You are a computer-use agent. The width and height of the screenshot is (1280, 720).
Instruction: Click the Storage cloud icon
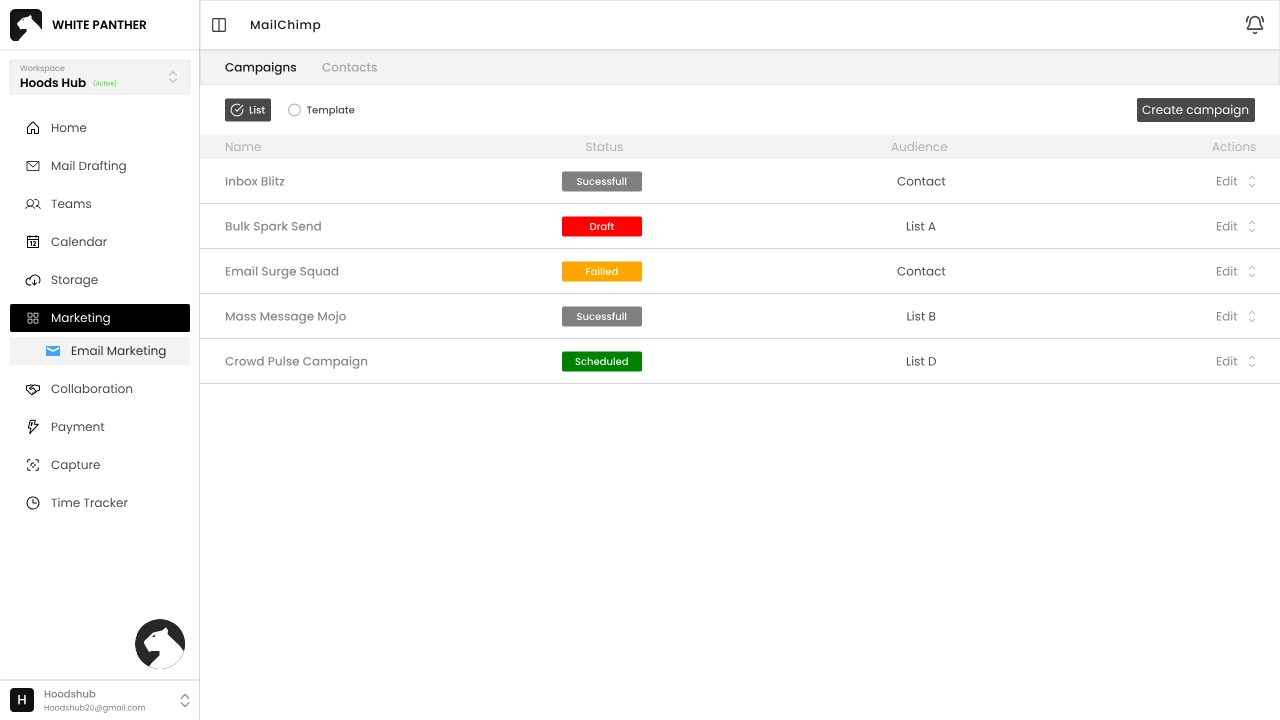33,280
